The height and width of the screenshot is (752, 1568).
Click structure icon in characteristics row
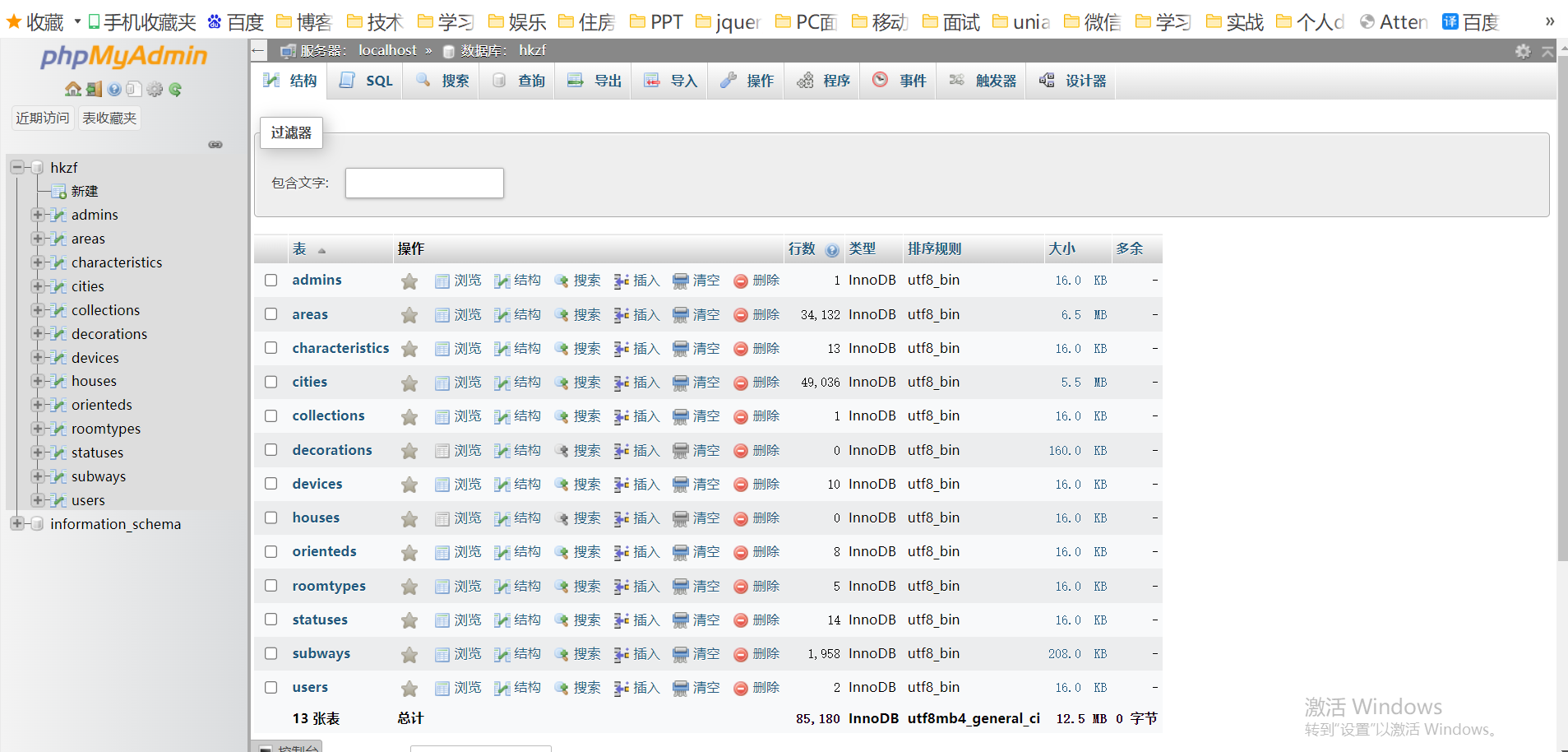[x=502, y=349]
